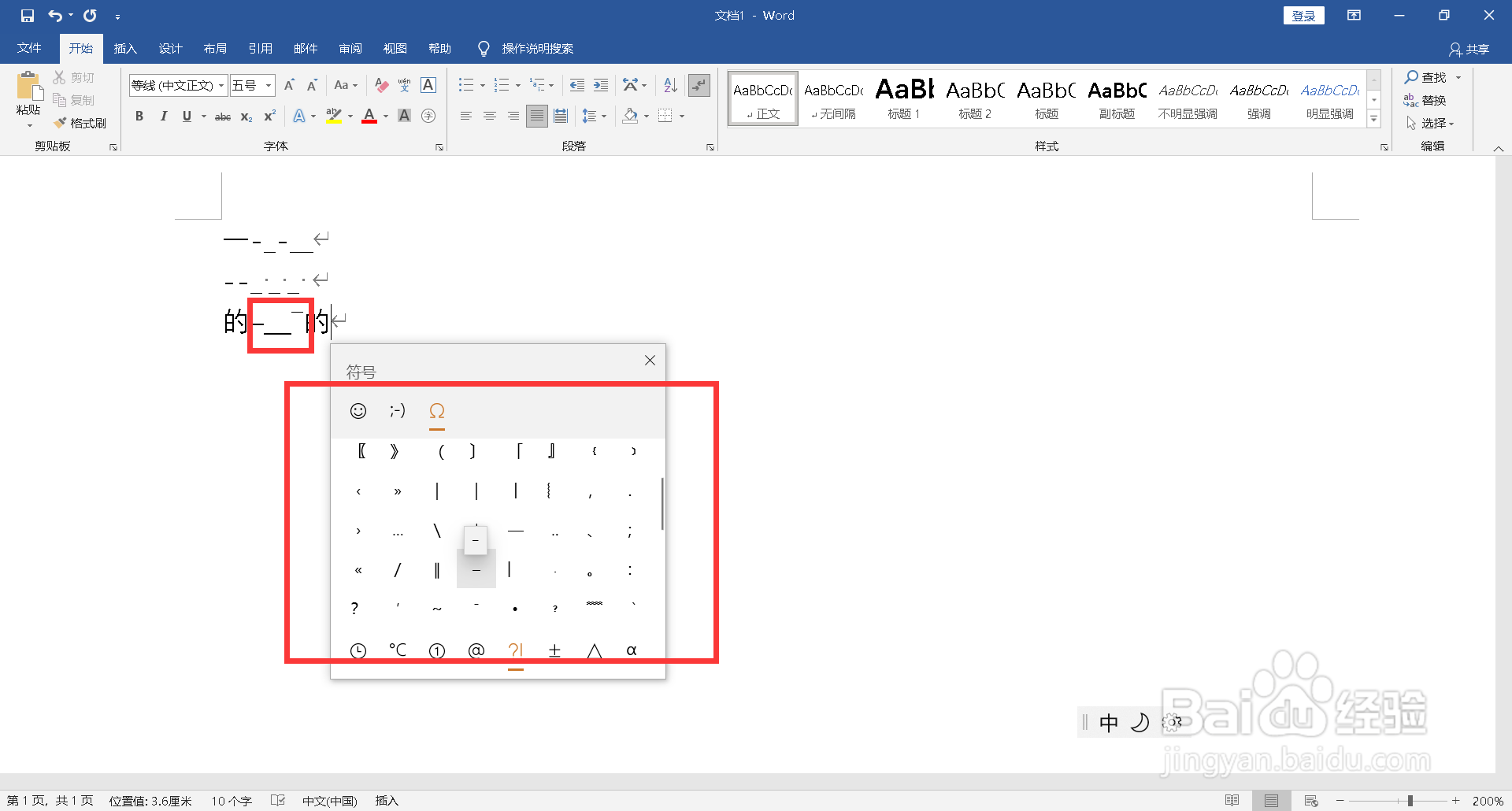Open borders dropdown
This screenshot has width=1512, height=811.
[x=682, y=117]
